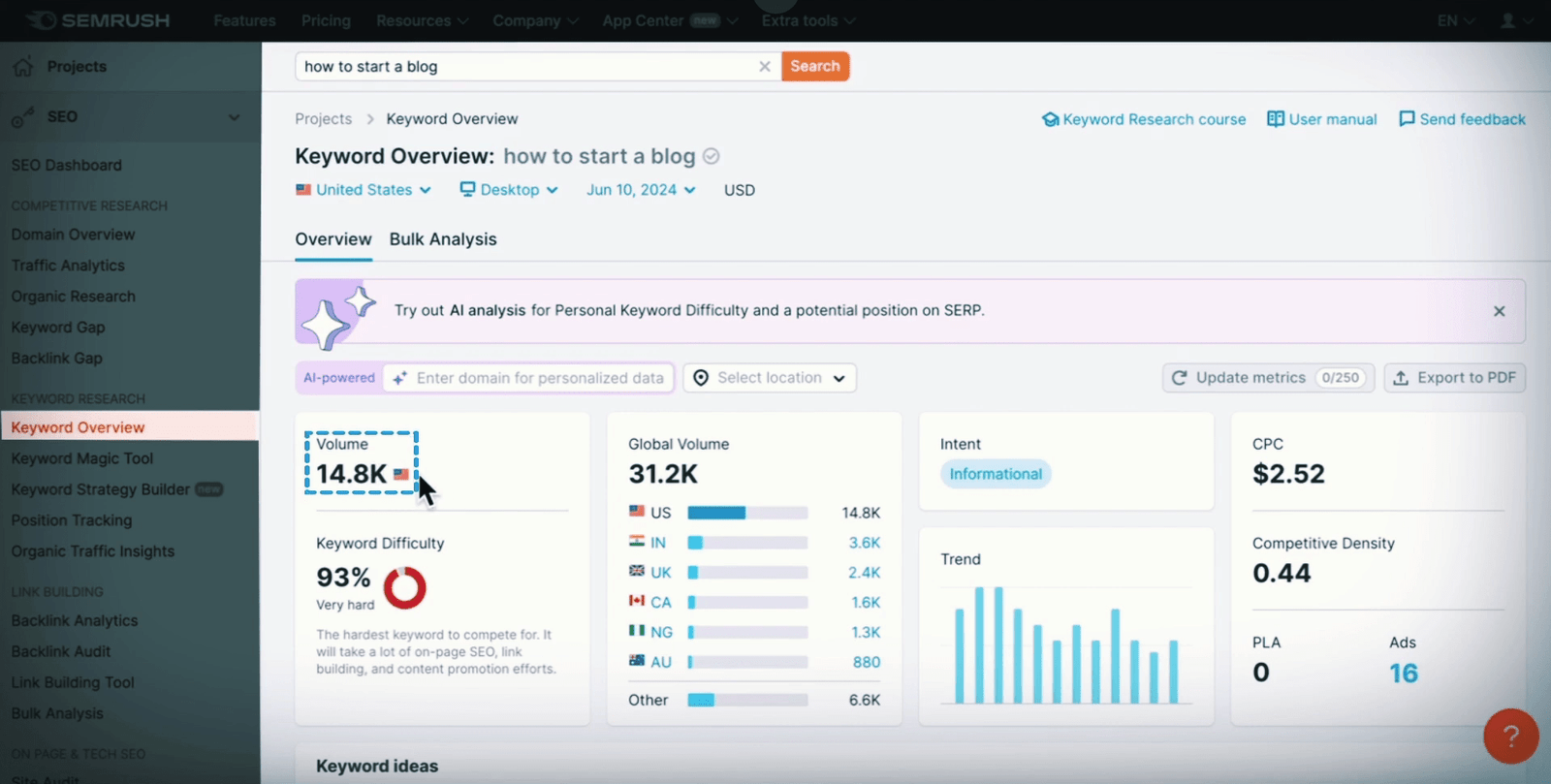Screen dimensions: 1551x784
Task: Click the Australia flag in Global Volume
Action: point(637,661)
